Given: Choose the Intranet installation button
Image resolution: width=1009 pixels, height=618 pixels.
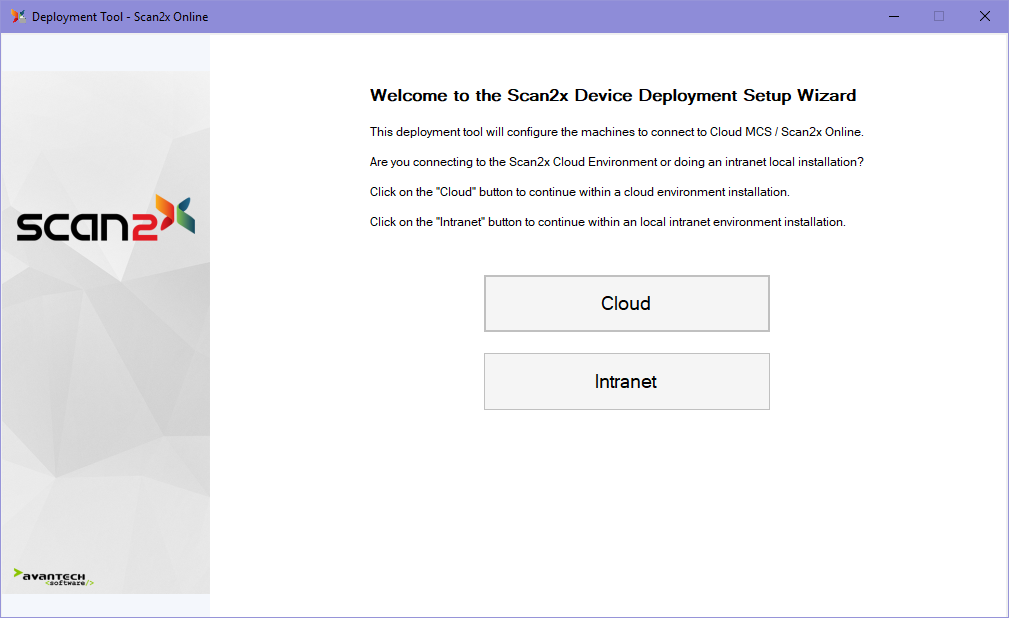Looking at the screenshot, I should point(626,381).
